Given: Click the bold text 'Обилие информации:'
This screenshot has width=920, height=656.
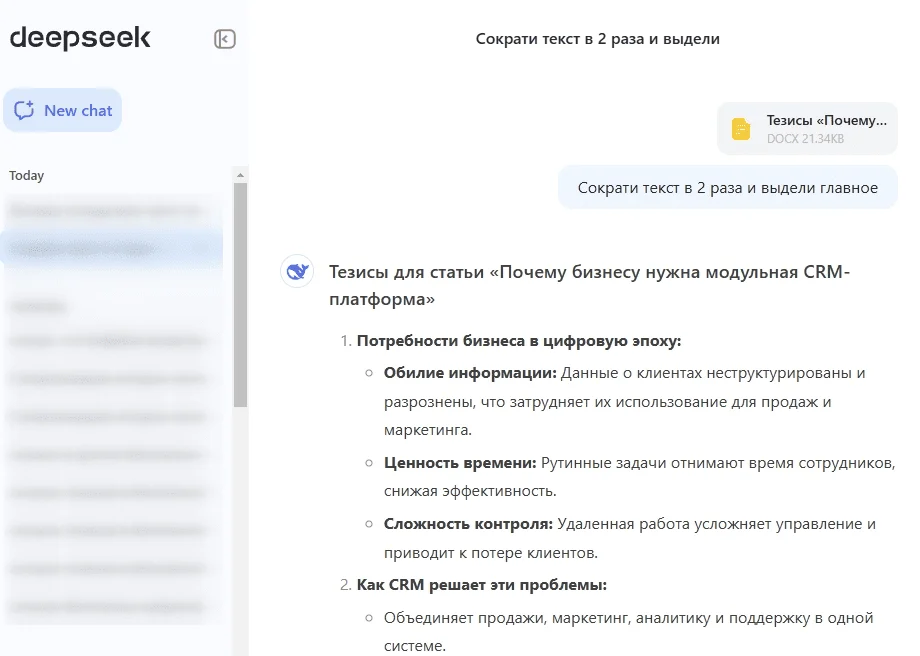Looking at the screenshot, I should click(470, 373).
